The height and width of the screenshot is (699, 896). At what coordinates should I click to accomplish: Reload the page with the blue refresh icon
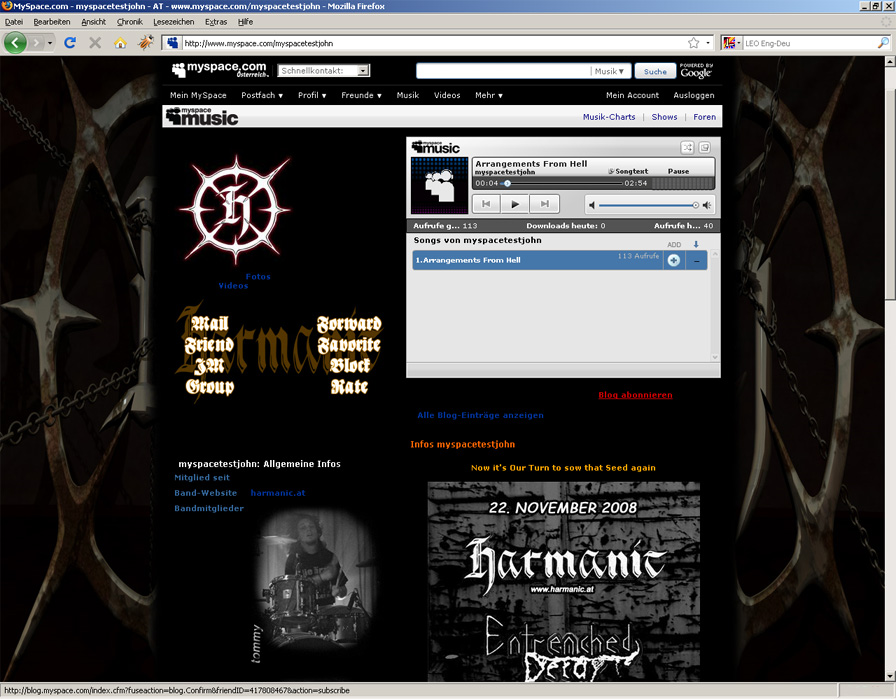pyautogui.click(x=70, y=43)
